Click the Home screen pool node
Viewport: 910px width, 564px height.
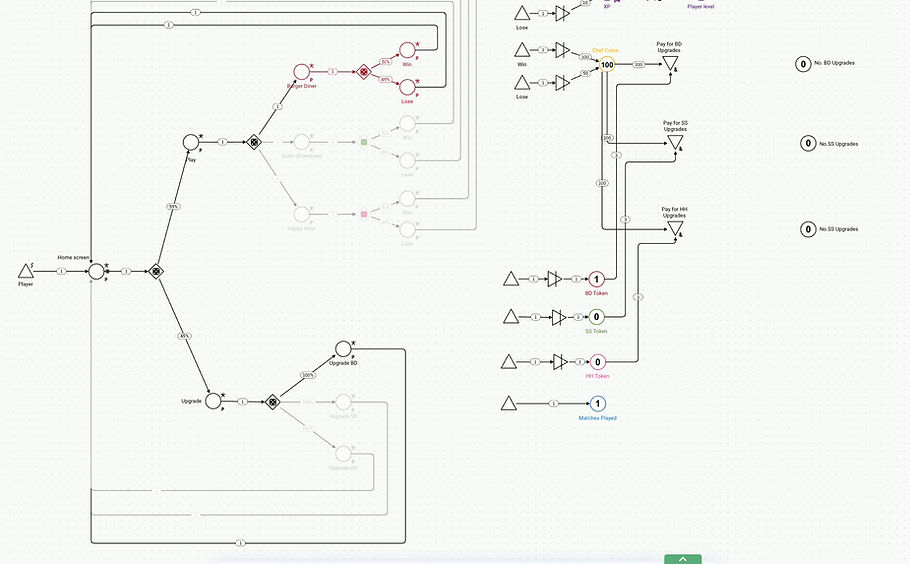[x=96, y=271]
